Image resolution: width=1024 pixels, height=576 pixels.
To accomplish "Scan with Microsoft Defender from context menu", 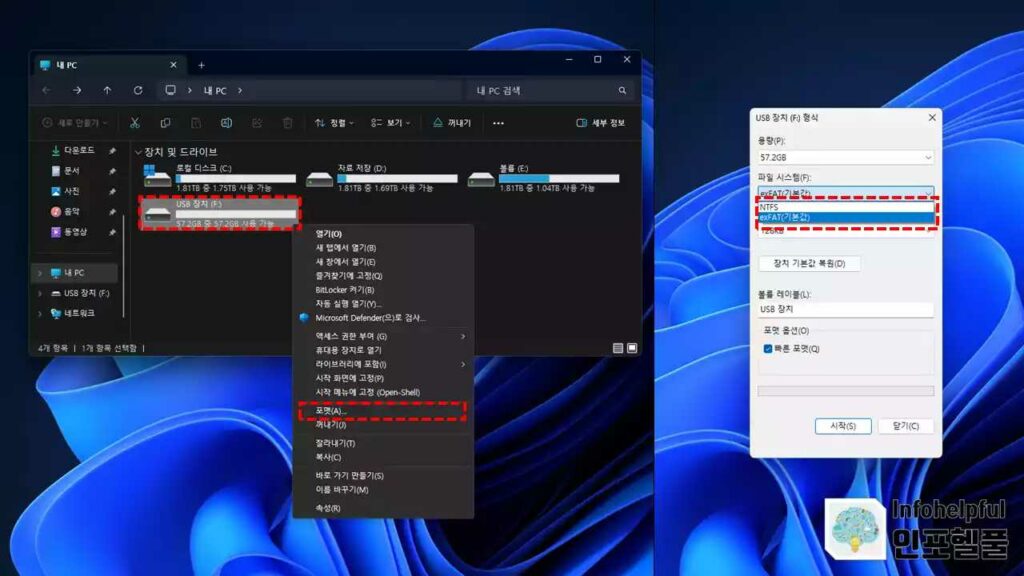I will point(383,318).
